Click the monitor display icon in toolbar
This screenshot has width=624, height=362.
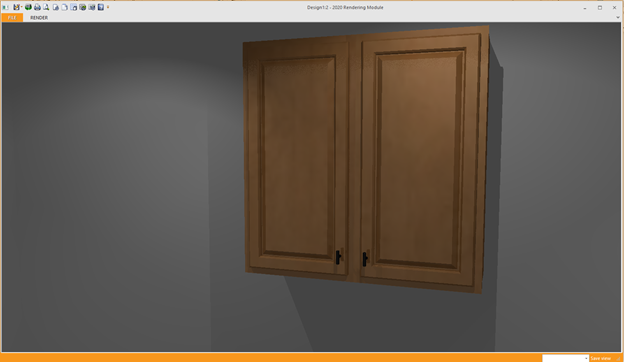tap(92, 7)
